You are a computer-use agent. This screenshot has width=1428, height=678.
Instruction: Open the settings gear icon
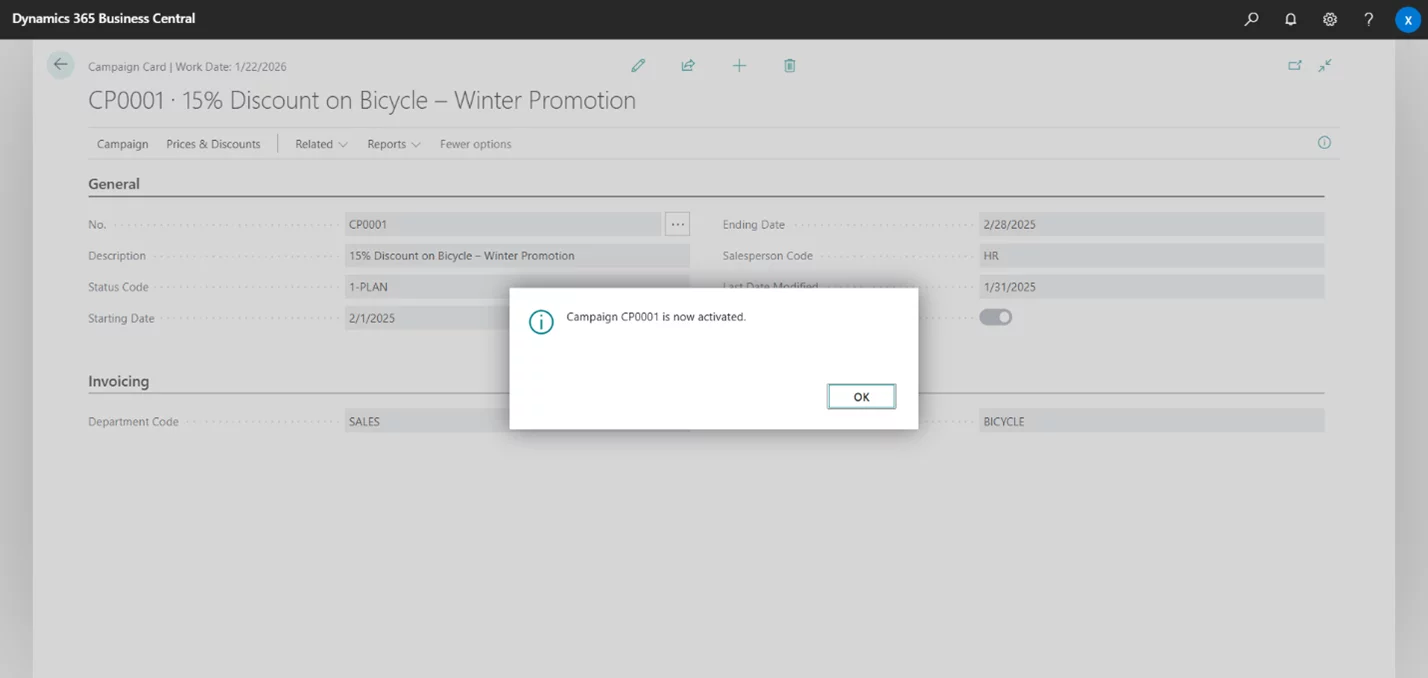click(1329, 19)
